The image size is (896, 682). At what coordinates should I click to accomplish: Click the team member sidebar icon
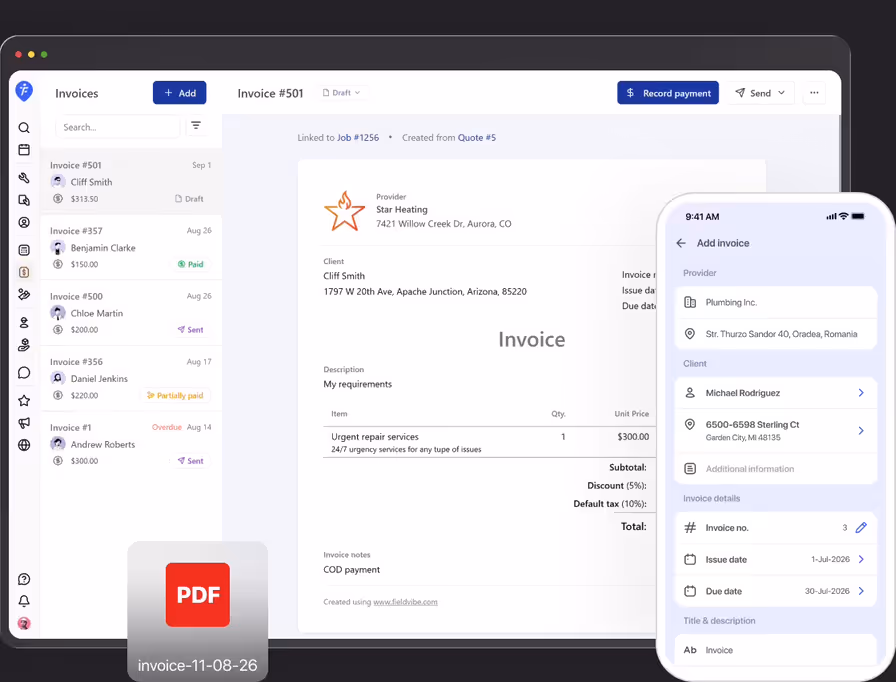tap(24, 322)
